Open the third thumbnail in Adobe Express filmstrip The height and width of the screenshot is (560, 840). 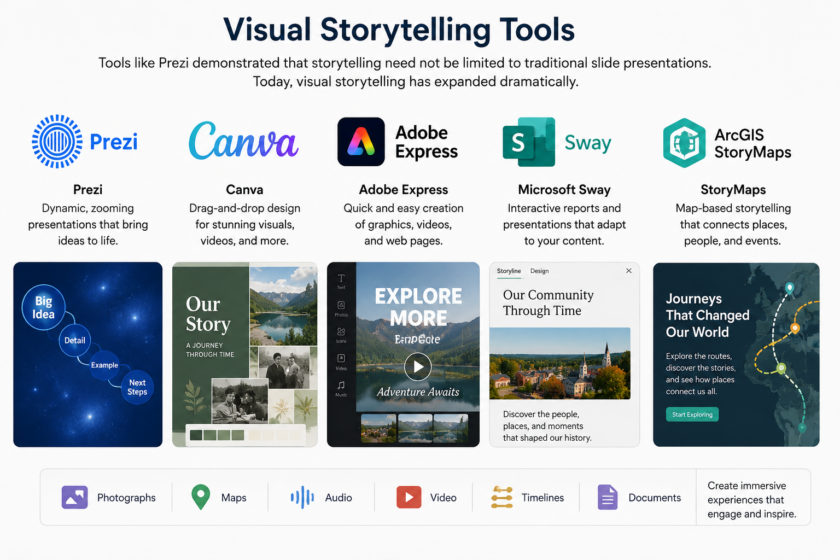[x=451, y=428]
